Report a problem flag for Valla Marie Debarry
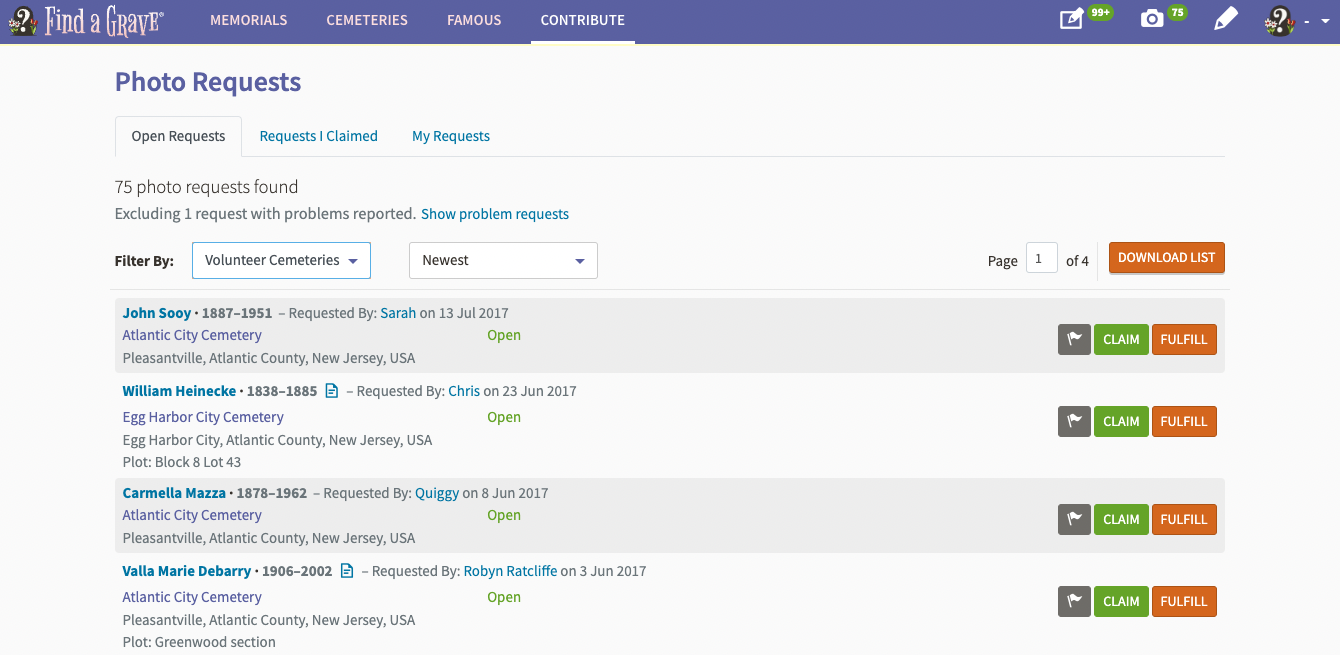This screenshot has height=655, width=1340. [1074, 601]
